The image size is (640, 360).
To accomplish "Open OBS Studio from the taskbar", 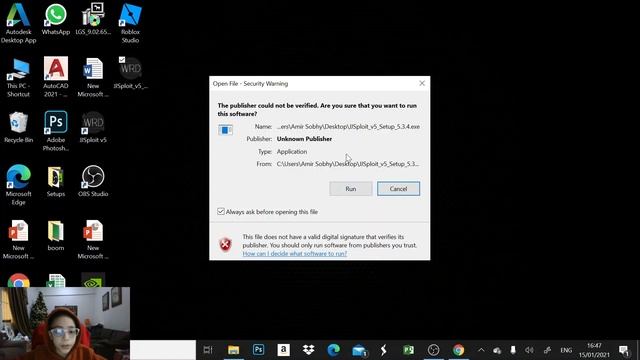I will point(433,350).
